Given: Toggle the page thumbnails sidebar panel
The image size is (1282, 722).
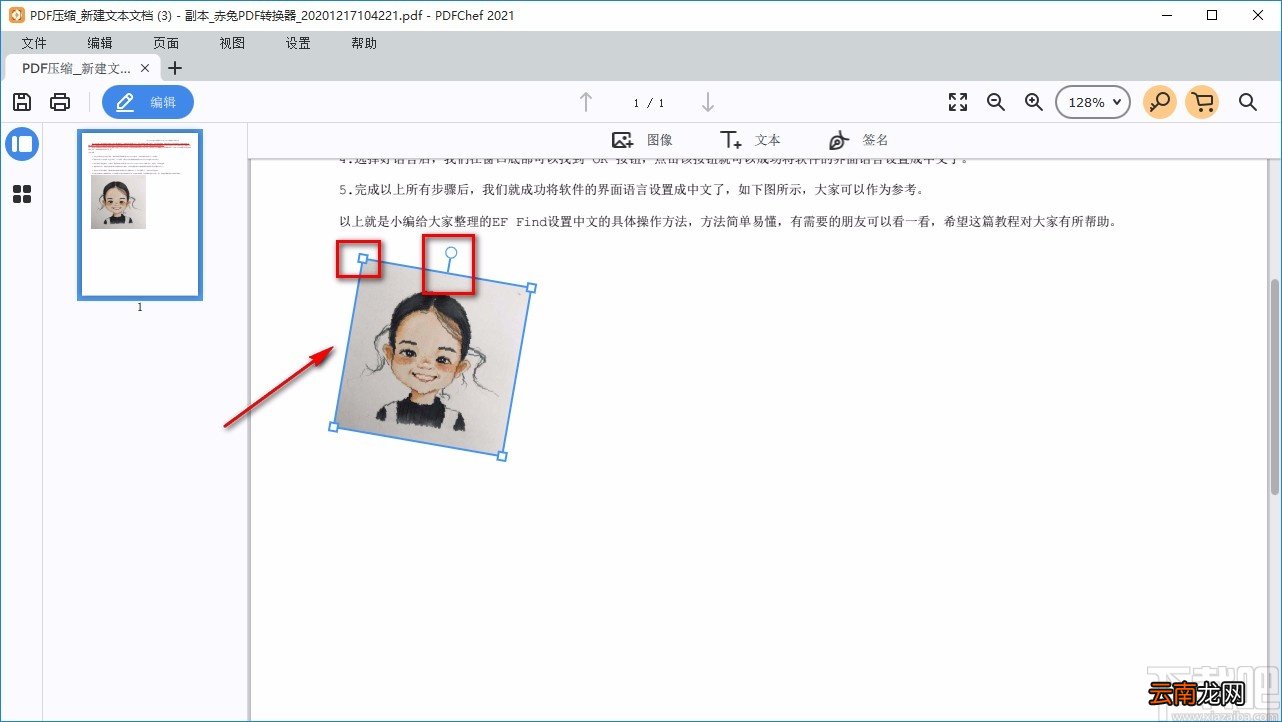Looking at the screenshot, I should [x=22, y=144].
